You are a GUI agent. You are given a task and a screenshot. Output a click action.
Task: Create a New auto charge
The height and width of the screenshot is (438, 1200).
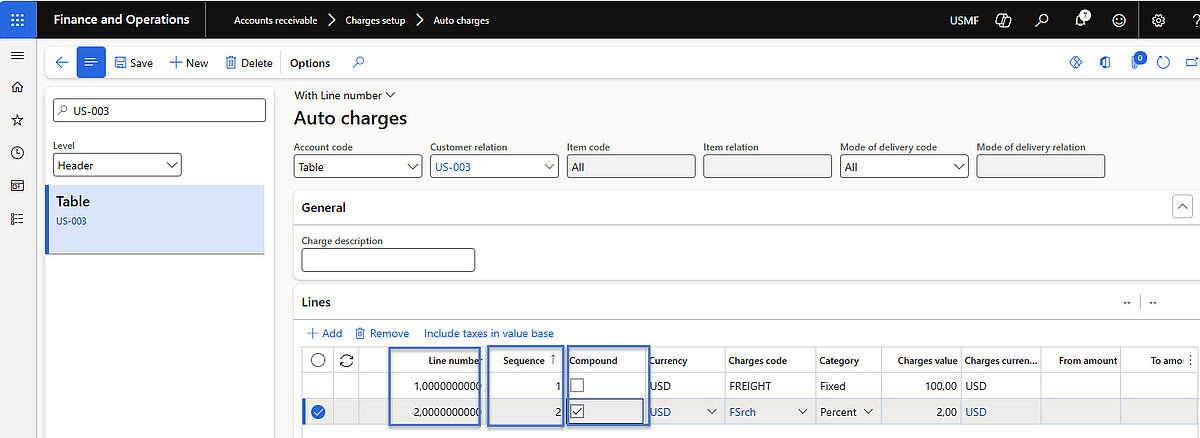(x=189, y=62)
